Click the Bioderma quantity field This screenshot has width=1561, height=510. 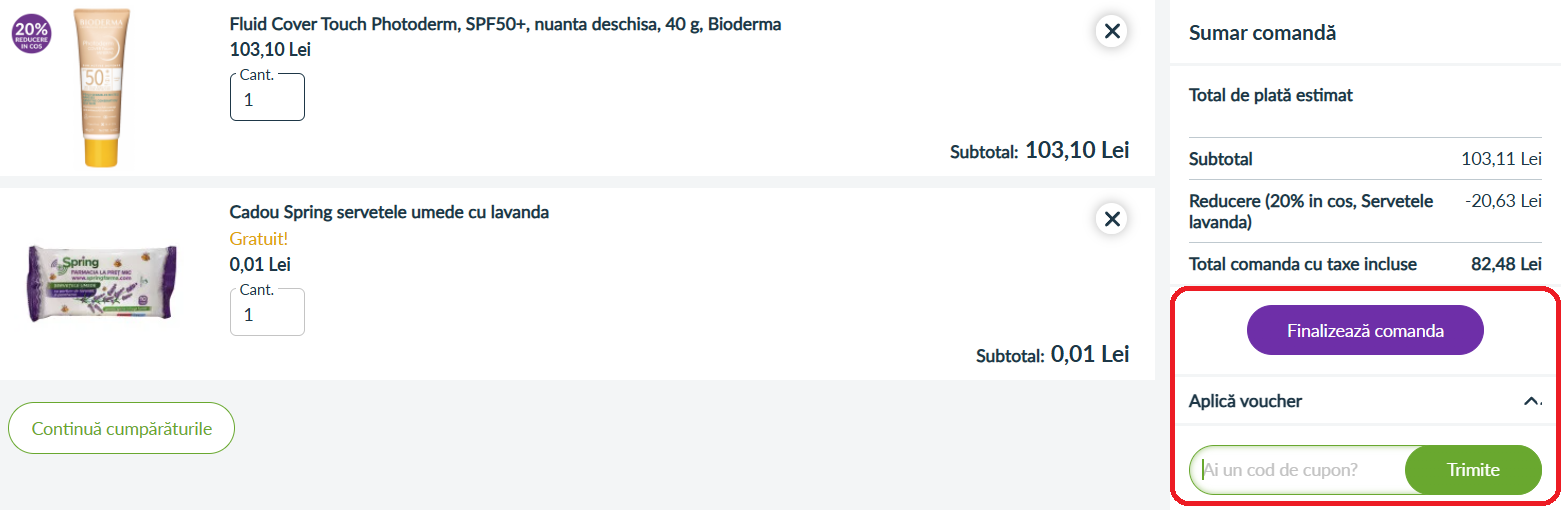pos(267,99)
